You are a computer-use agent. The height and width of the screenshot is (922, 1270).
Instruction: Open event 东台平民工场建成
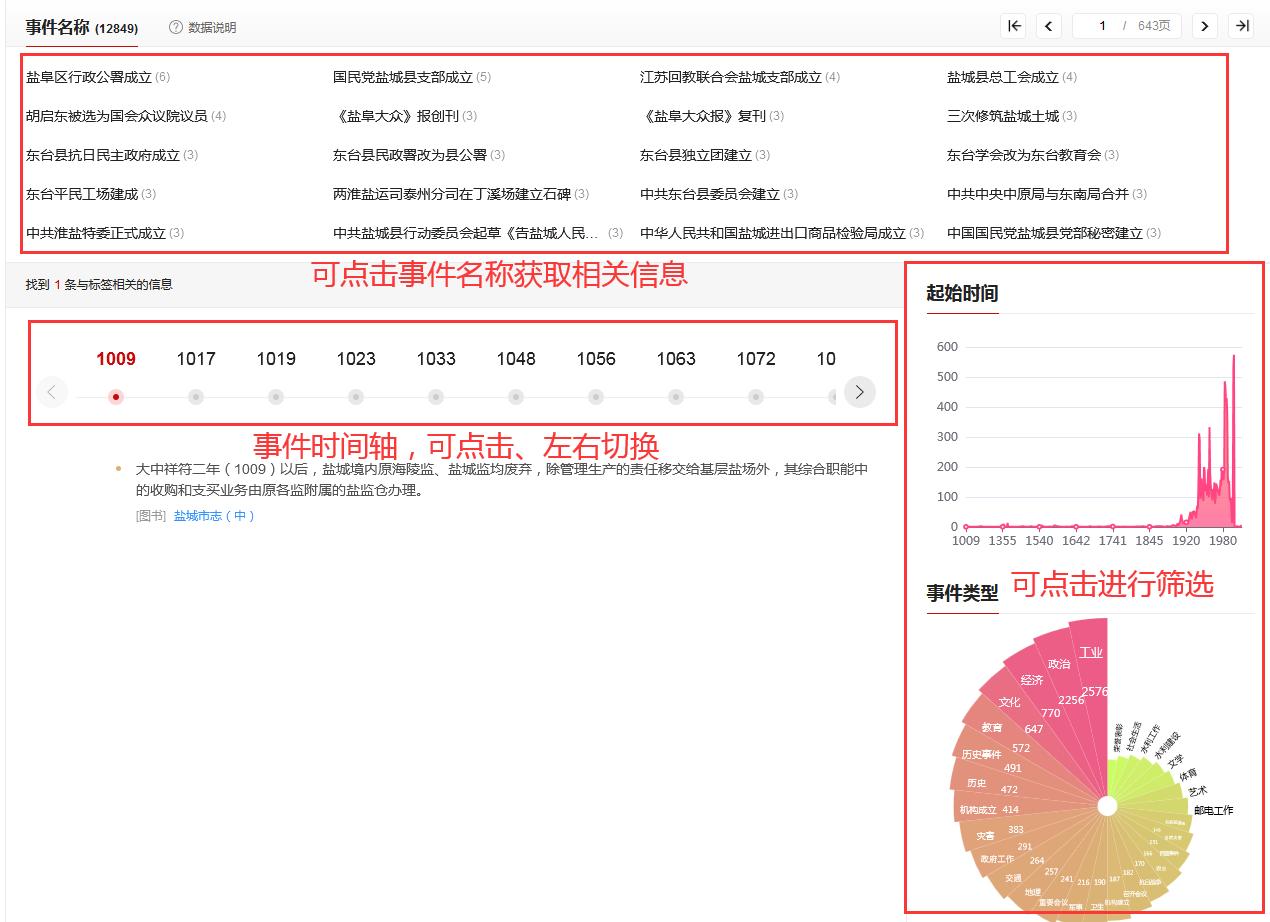(x=82, y=194)
